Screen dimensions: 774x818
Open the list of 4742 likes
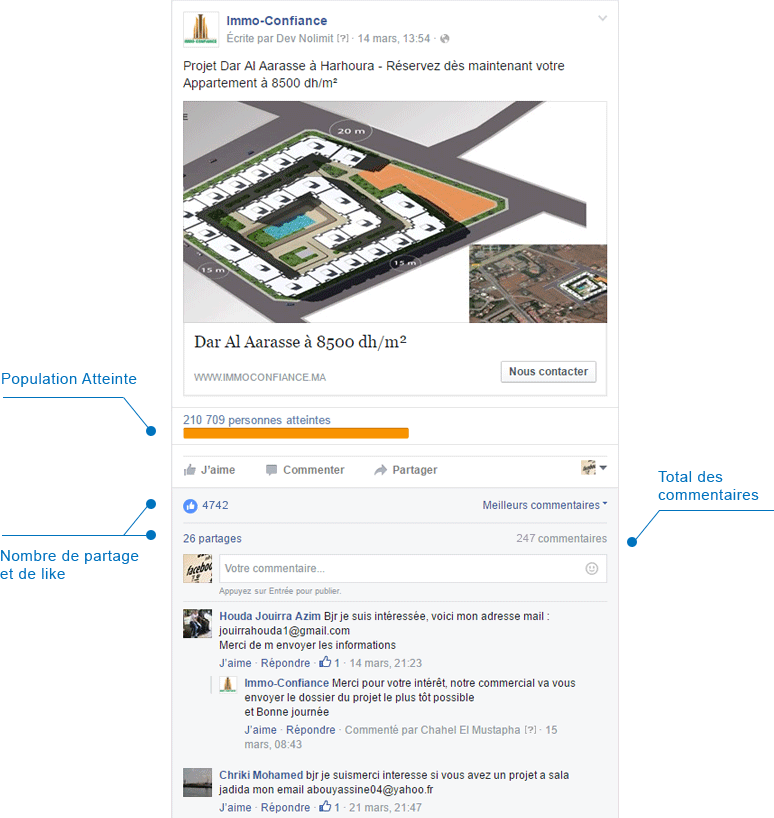pyautogui.click(x=215, y=505)
